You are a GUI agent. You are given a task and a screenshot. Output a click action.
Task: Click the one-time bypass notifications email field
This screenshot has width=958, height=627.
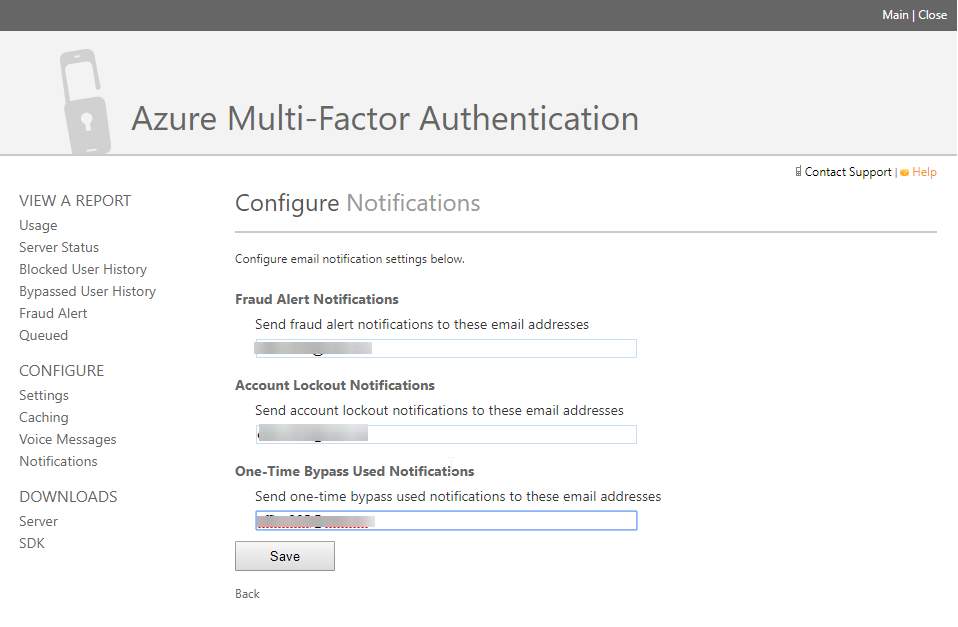(x=445, y=520)
